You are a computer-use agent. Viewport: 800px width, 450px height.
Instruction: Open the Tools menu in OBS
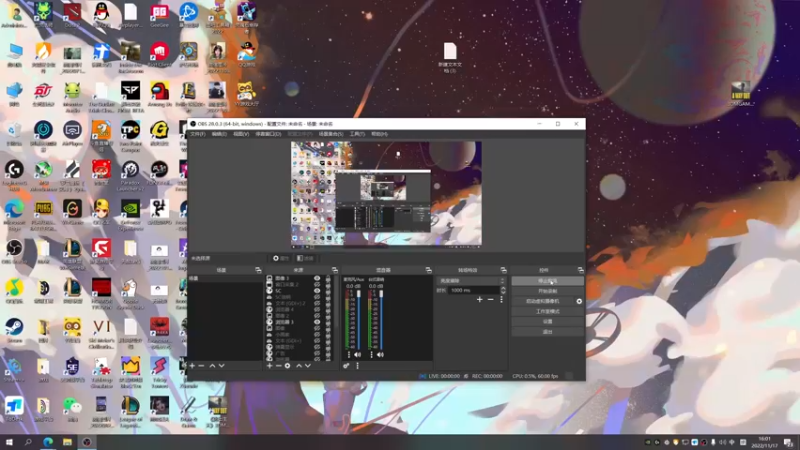[x=357, y=134]
